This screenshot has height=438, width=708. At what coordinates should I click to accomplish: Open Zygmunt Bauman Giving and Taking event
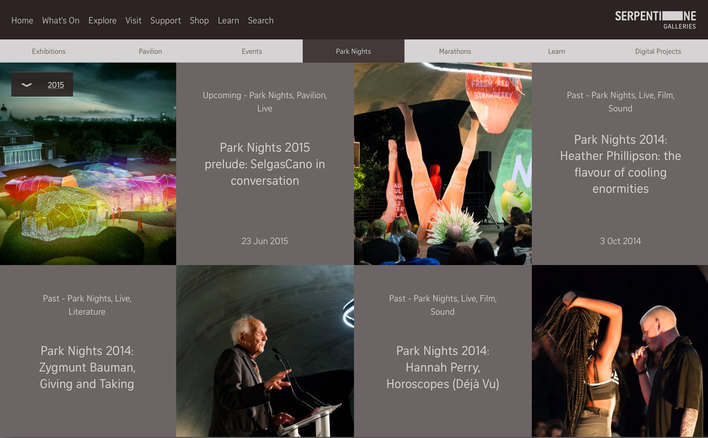coord(87,367)
